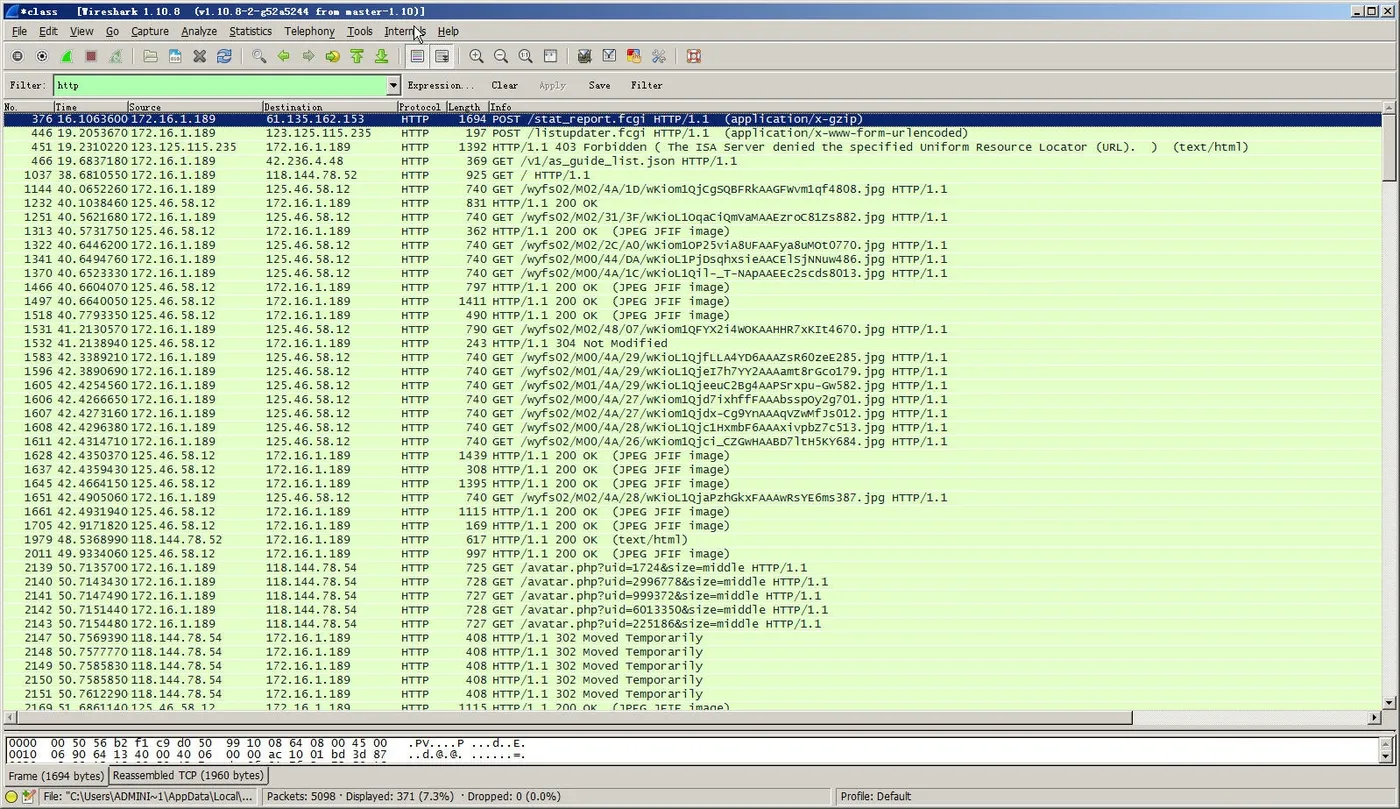1400x809 pixels.
Task: Open the Telephony menu
Action: [309, 31]
